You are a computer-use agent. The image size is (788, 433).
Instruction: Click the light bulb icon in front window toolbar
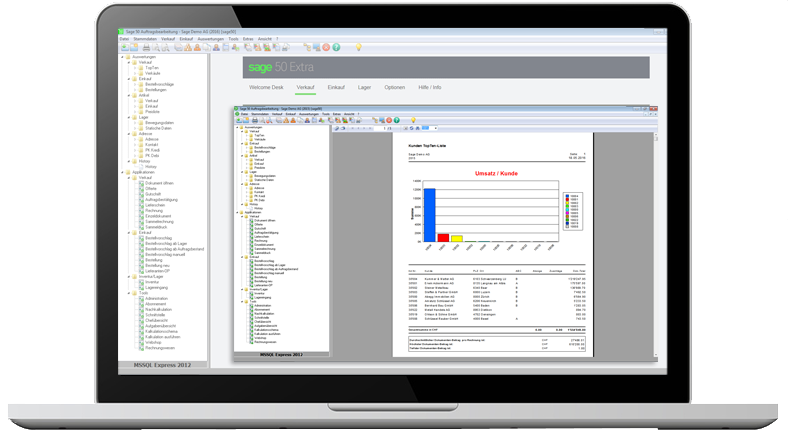(413, 120)
